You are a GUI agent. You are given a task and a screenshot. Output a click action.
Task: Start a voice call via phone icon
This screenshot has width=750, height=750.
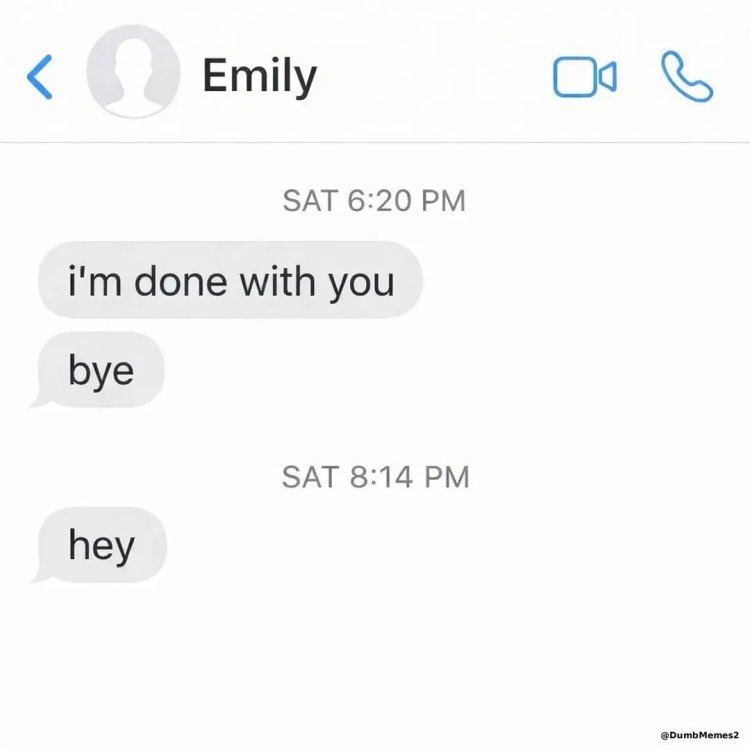point(687,76)
